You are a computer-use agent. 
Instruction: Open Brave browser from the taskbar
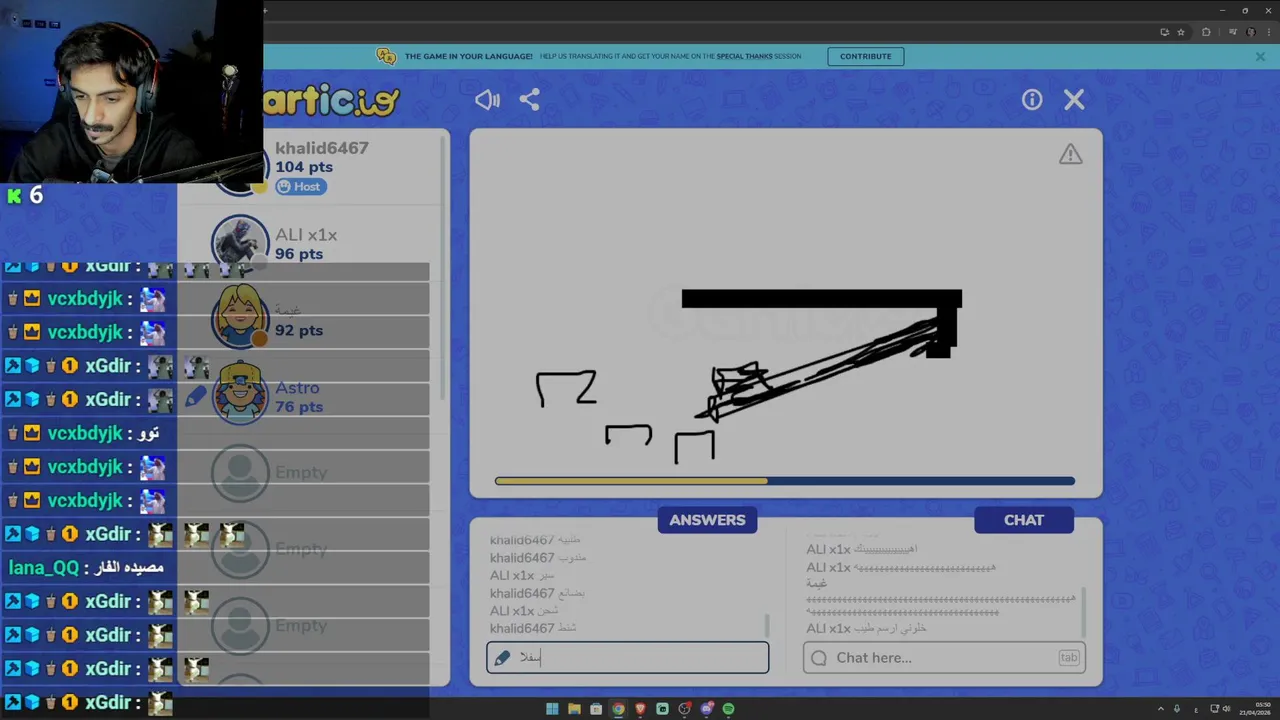[x=640, y=709]
